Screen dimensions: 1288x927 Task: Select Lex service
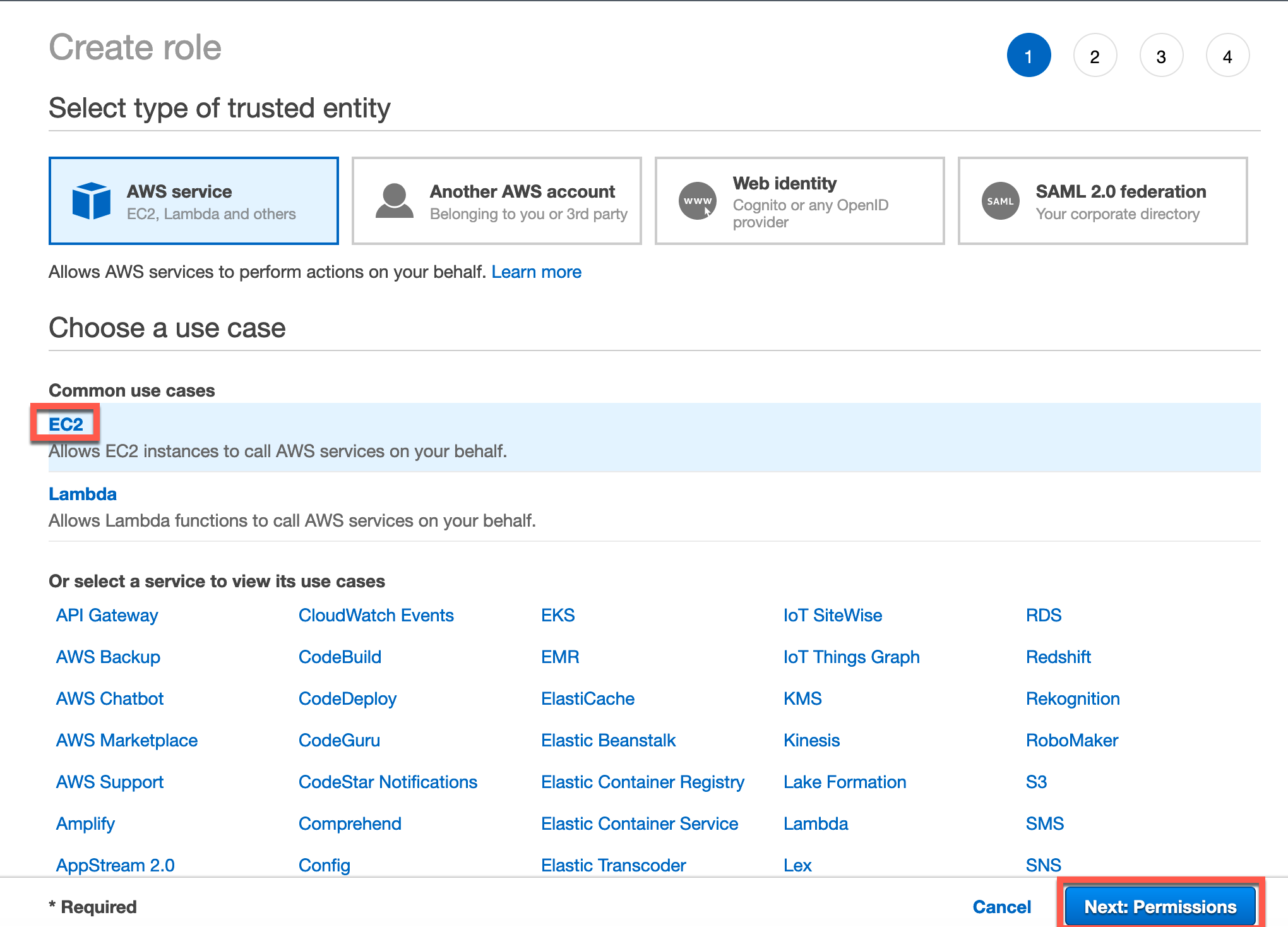coord(798,865)
